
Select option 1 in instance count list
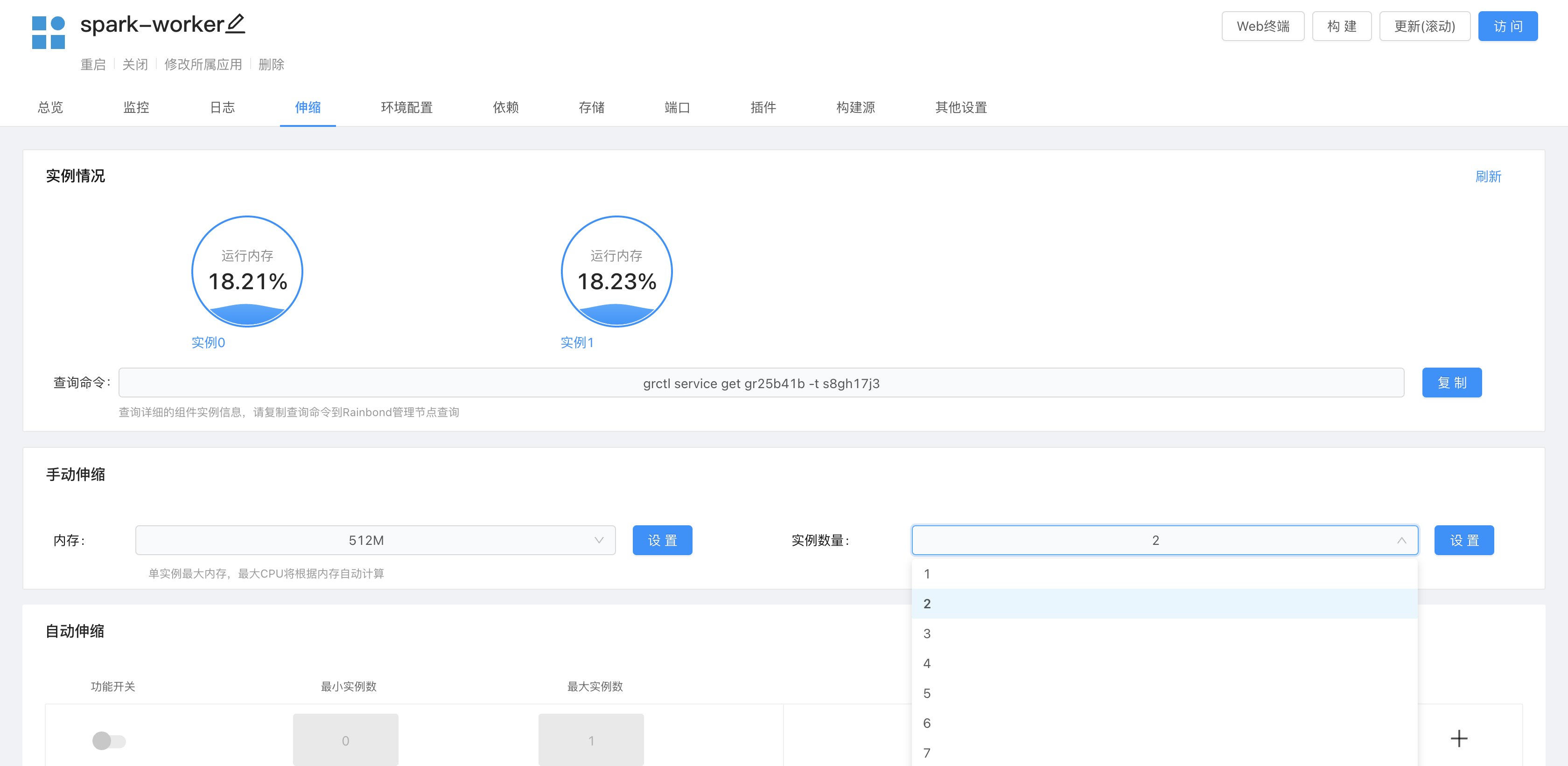1164,574
